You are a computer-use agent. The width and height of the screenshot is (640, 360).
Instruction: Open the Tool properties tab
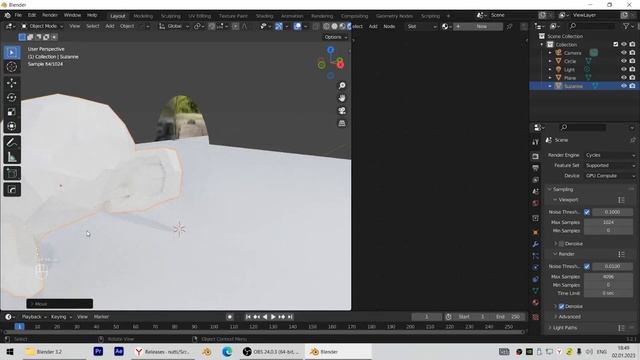536,142
